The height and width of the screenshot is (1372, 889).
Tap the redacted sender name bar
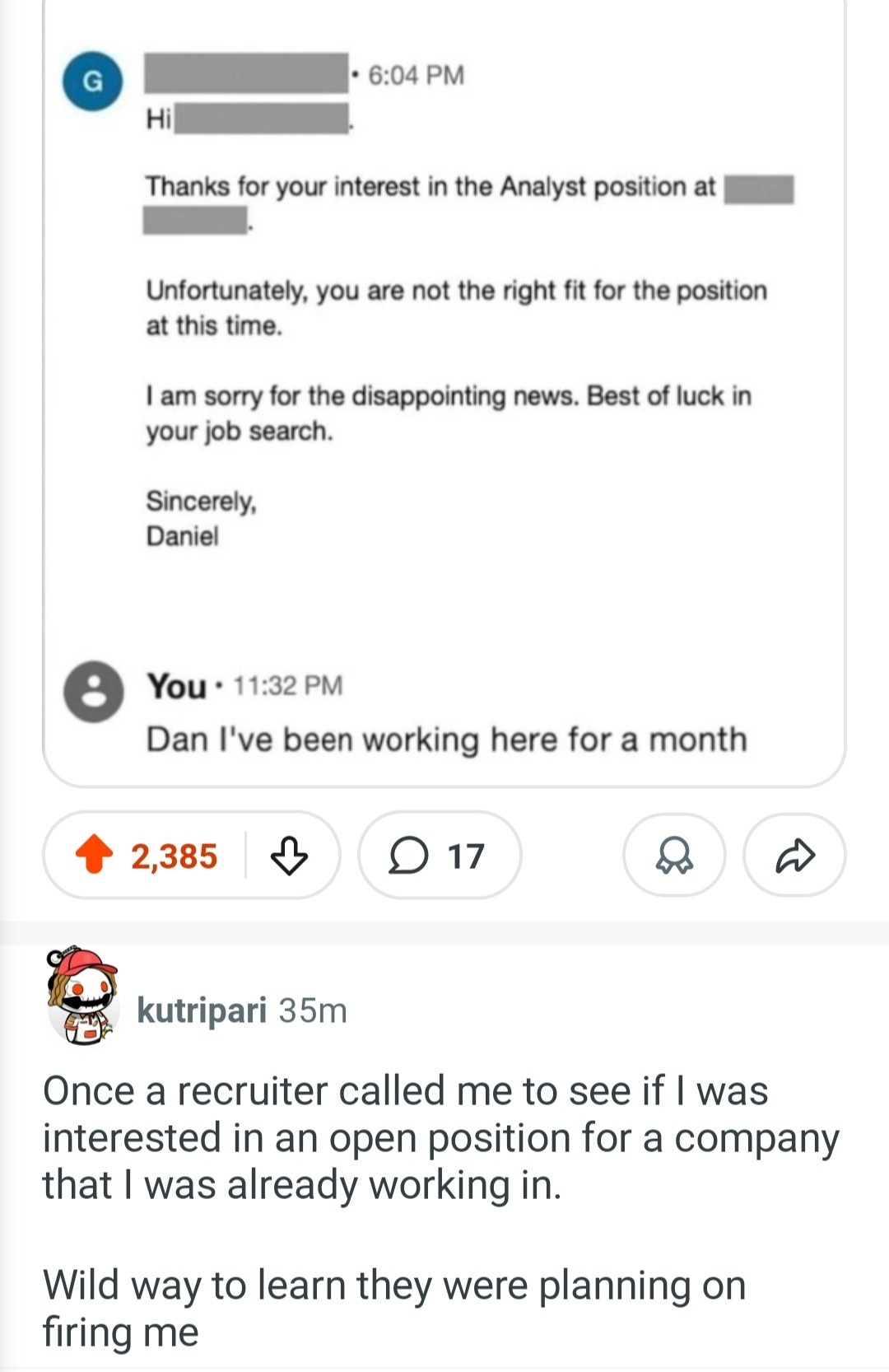(246, 73)
